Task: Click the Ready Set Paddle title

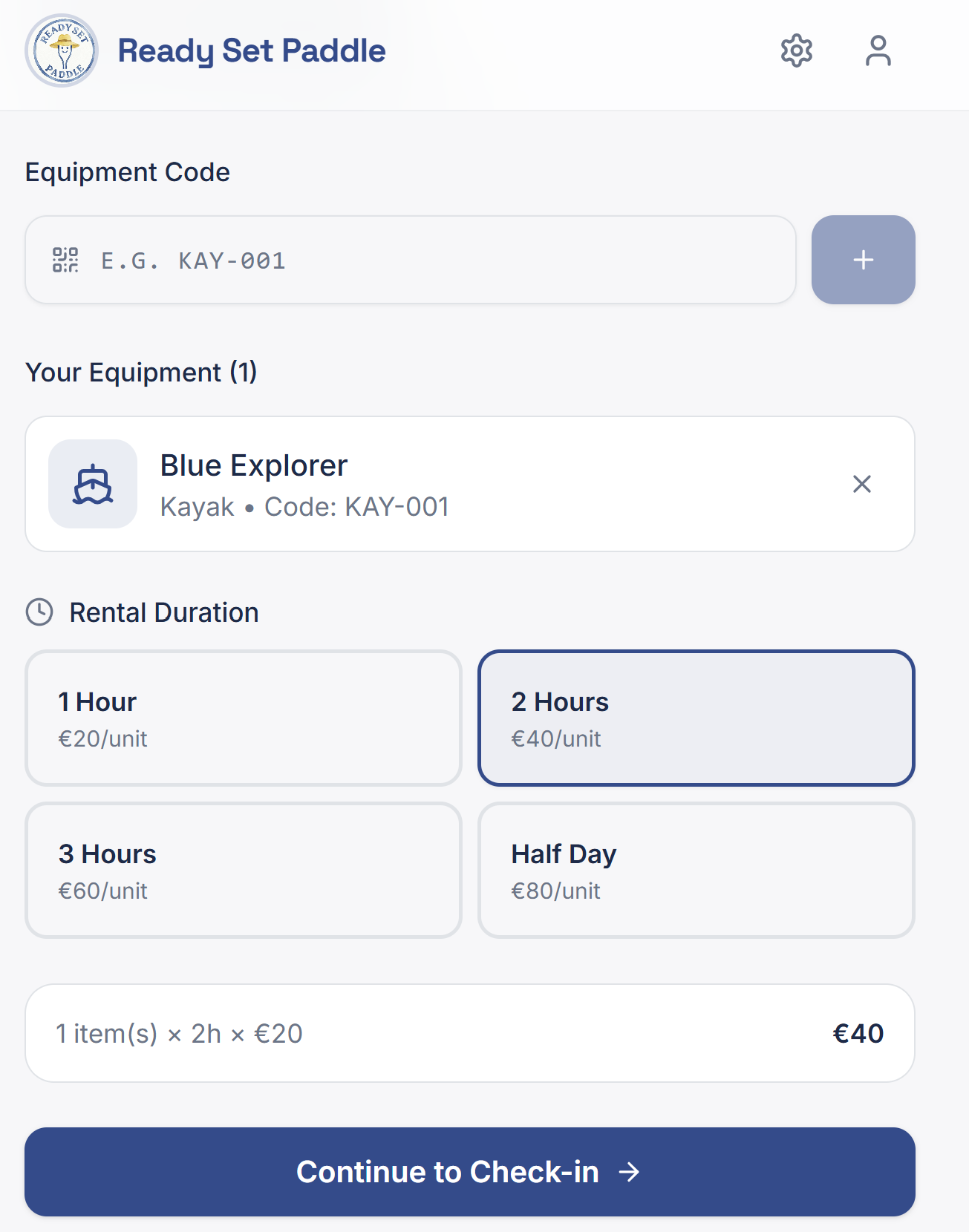Action: click(252, 50)
